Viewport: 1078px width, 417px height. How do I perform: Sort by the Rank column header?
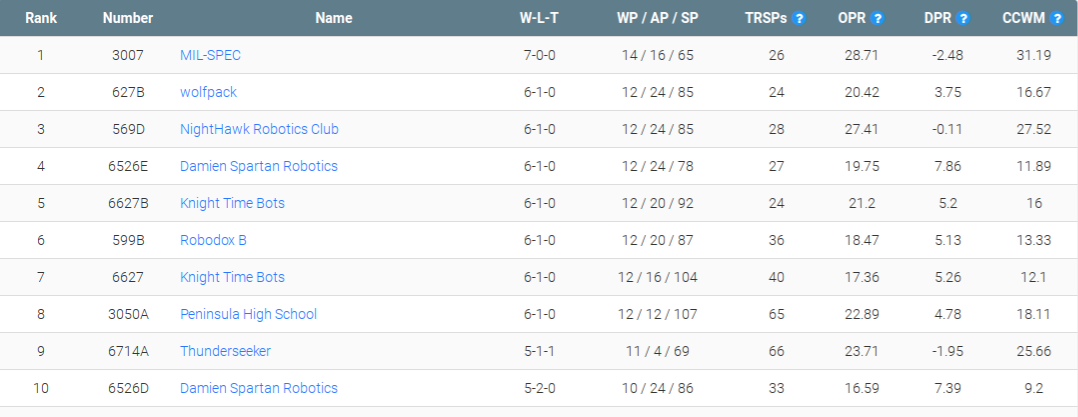tap(41, 19)
